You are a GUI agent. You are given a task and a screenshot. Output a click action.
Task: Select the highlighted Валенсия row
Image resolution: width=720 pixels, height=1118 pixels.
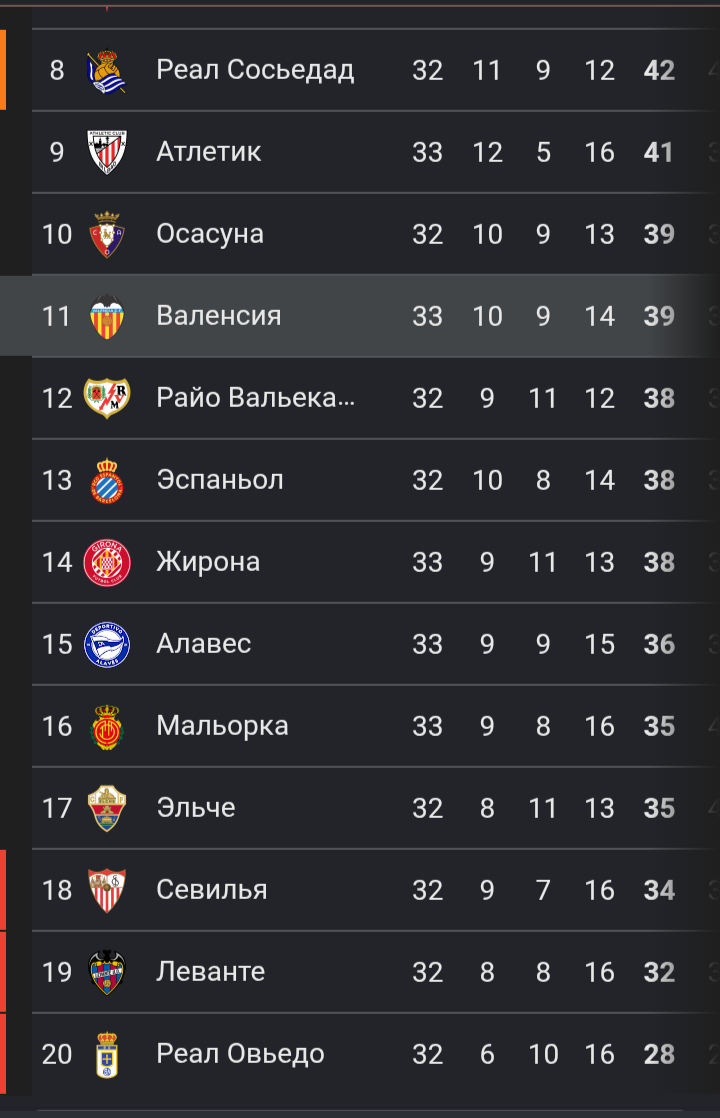tap(360, 316)
